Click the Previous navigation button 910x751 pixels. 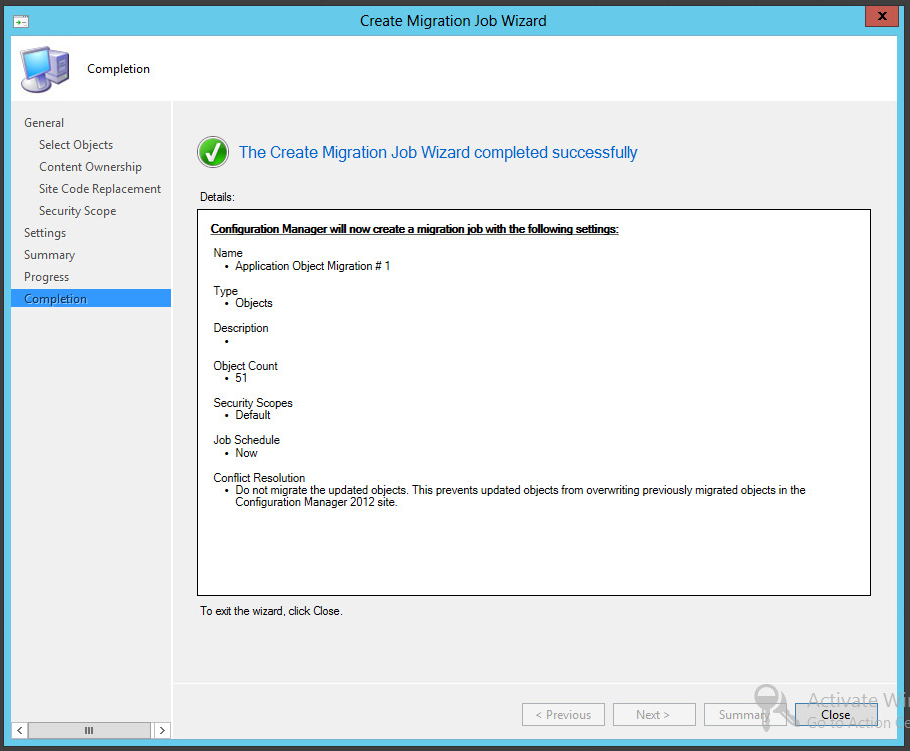(x=563, y=714)
